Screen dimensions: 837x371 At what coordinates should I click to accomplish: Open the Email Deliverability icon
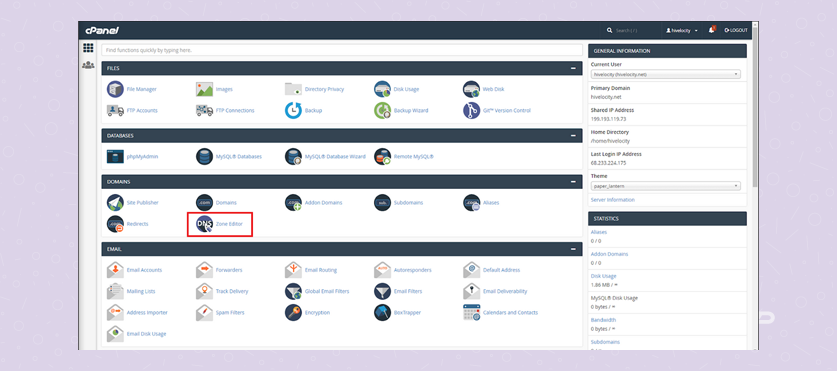tap(471, 291)
